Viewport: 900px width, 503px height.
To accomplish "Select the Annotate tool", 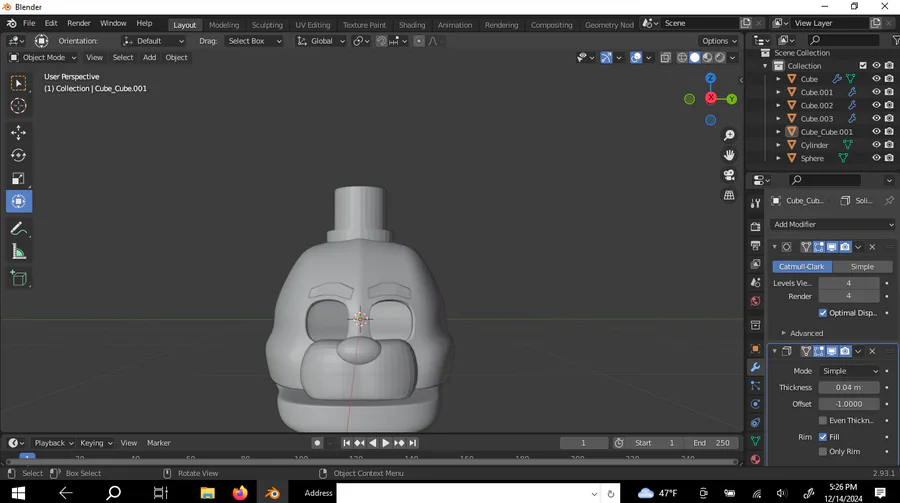I will click(x=18, y=229).
